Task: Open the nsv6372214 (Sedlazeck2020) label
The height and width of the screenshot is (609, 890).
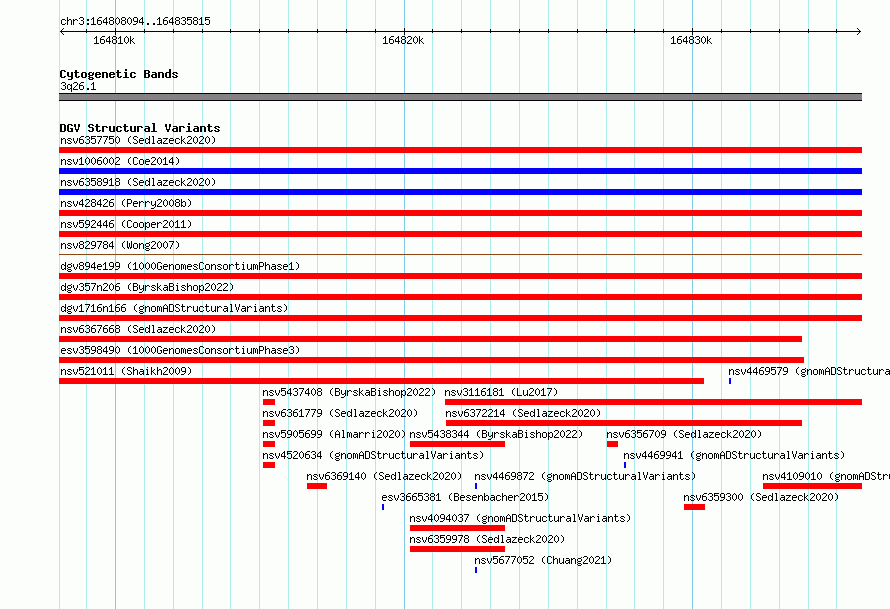Action: pos(523,413)
